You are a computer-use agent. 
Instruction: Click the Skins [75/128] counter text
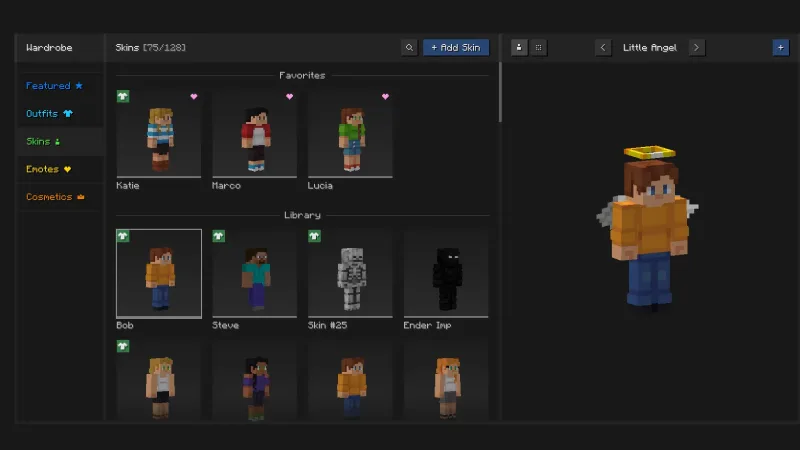151,47
